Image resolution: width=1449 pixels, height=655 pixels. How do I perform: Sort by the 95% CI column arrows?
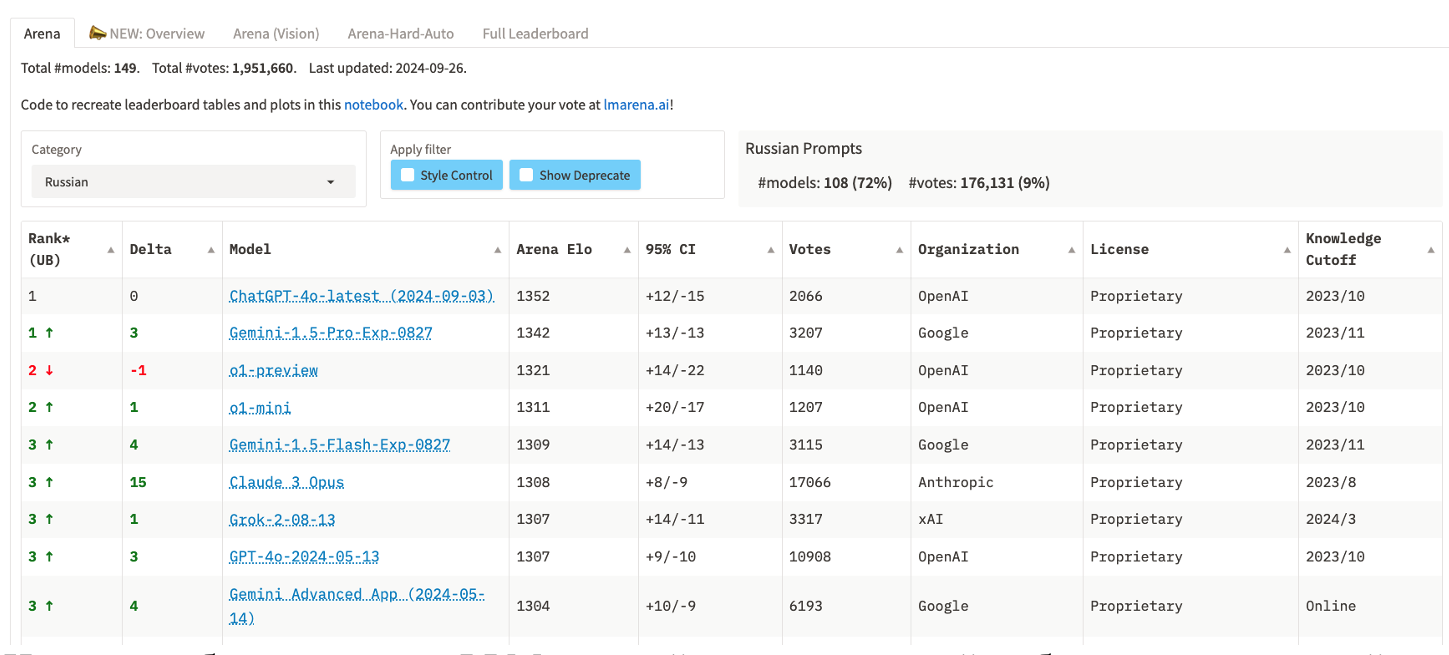tap(770, 250)
